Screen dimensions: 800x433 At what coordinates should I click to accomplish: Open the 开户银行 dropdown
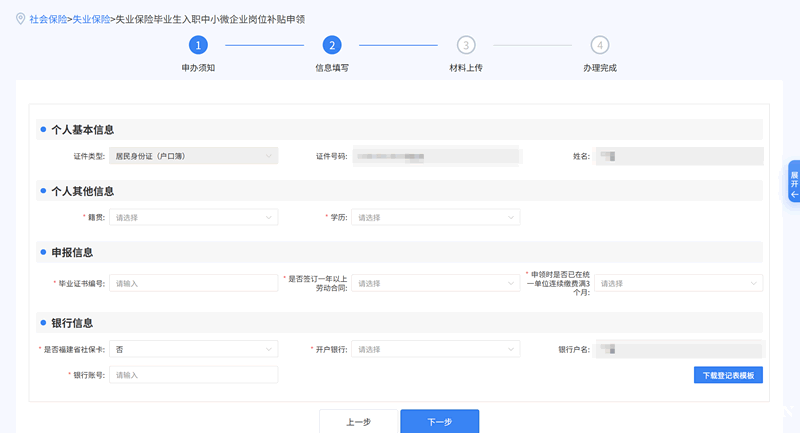437,349
